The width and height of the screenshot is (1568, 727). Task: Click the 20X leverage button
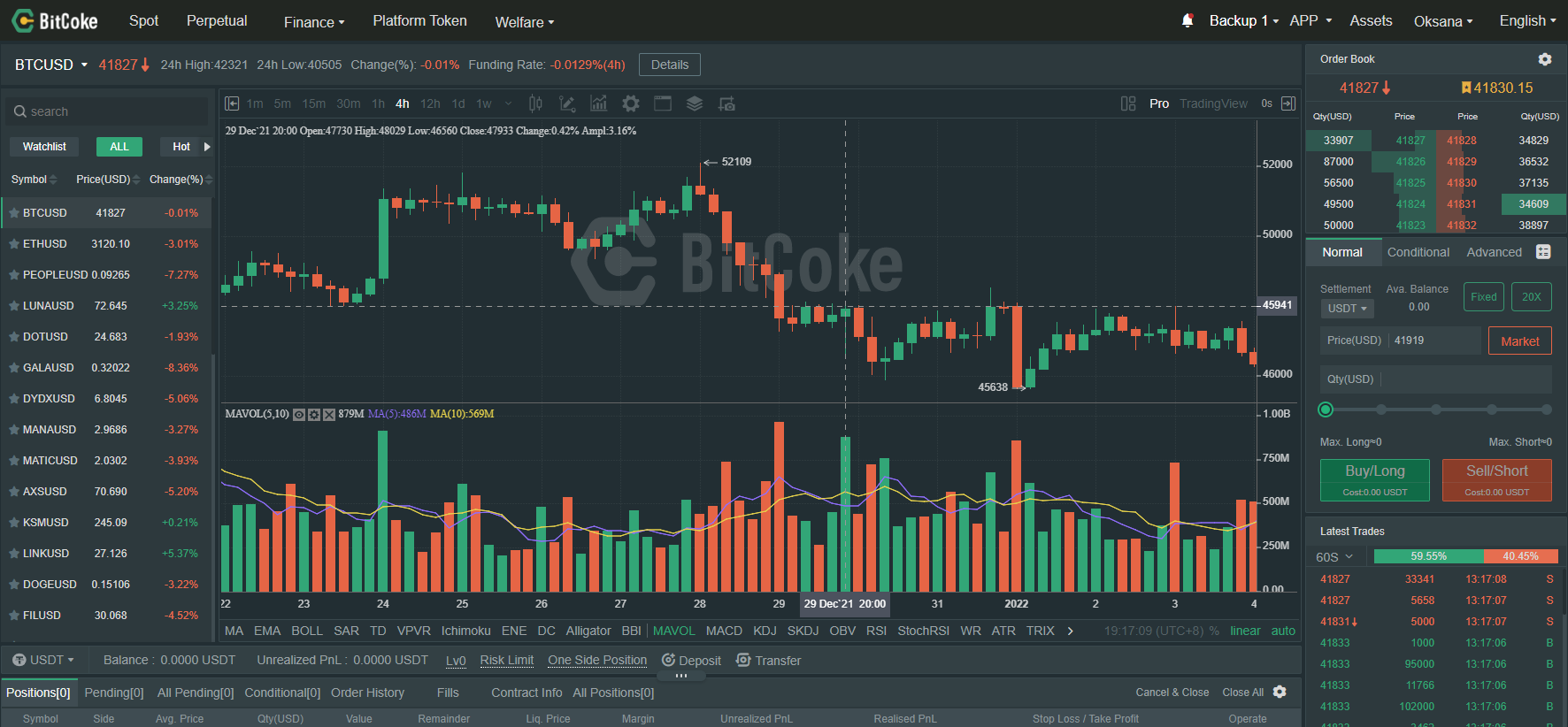tap(1532, 297)
